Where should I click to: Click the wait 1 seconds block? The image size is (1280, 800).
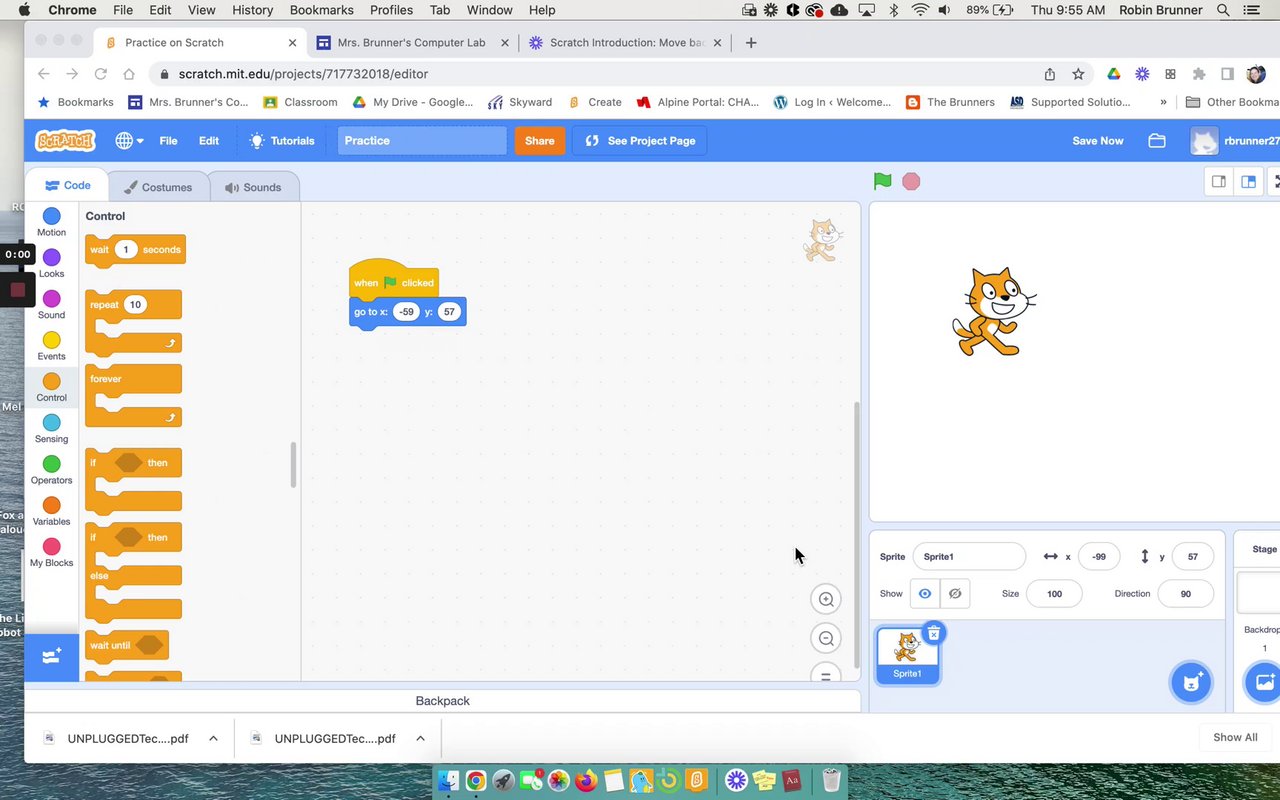coord(135,250)
